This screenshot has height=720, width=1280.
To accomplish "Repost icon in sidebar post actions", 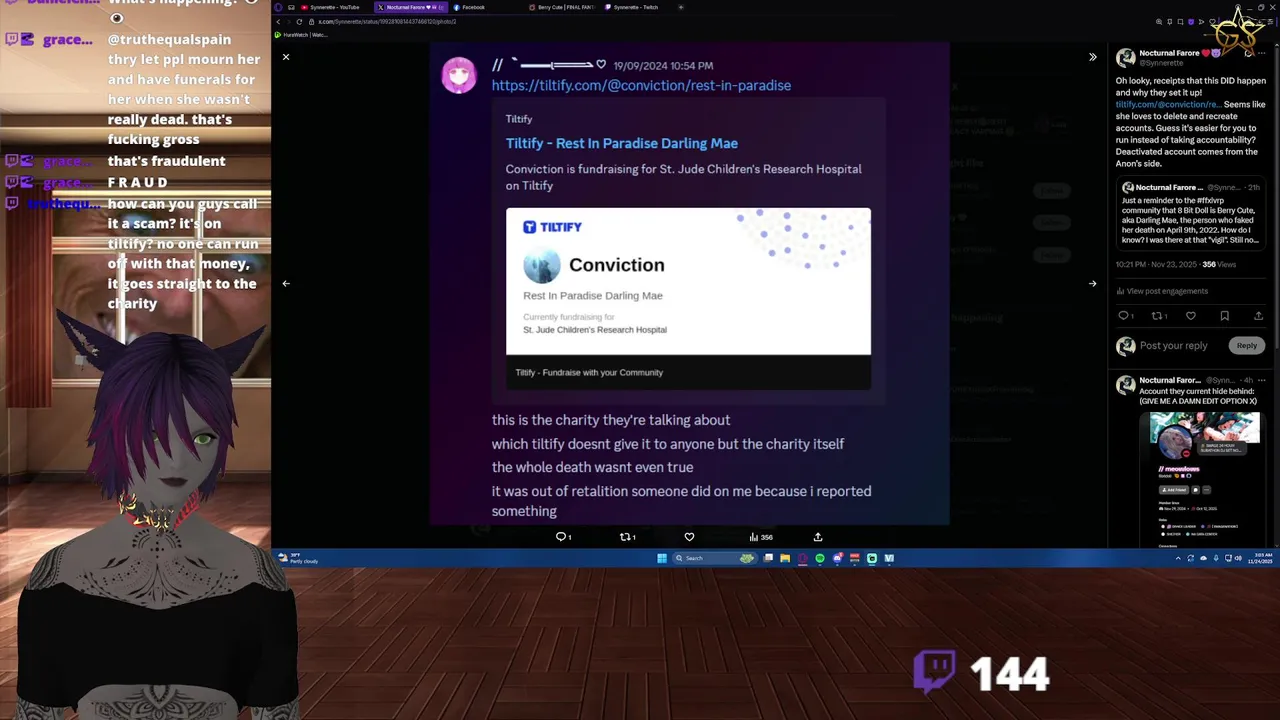I will (x=1159, y=316).
